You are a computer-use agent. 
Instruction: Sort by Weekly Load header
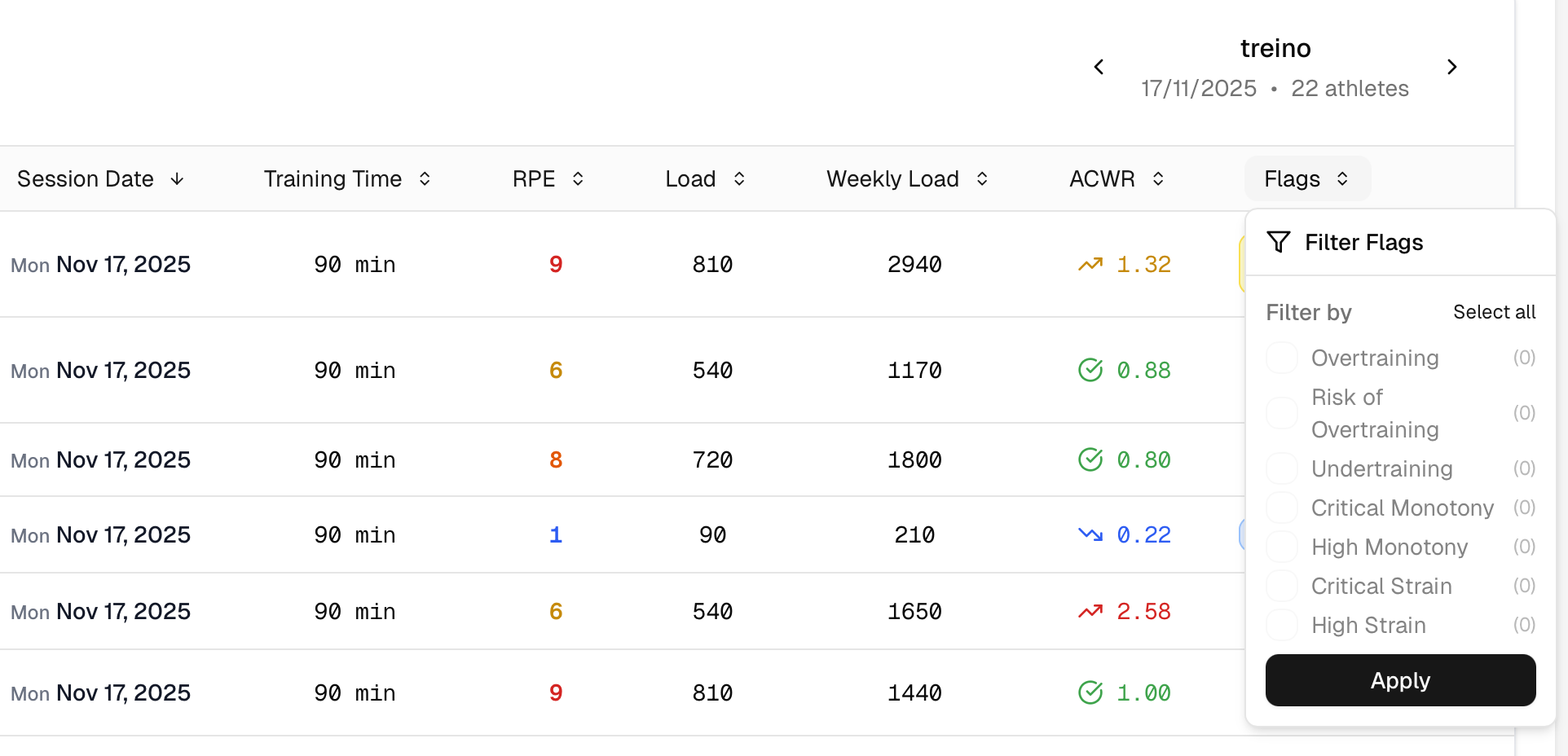907,178
